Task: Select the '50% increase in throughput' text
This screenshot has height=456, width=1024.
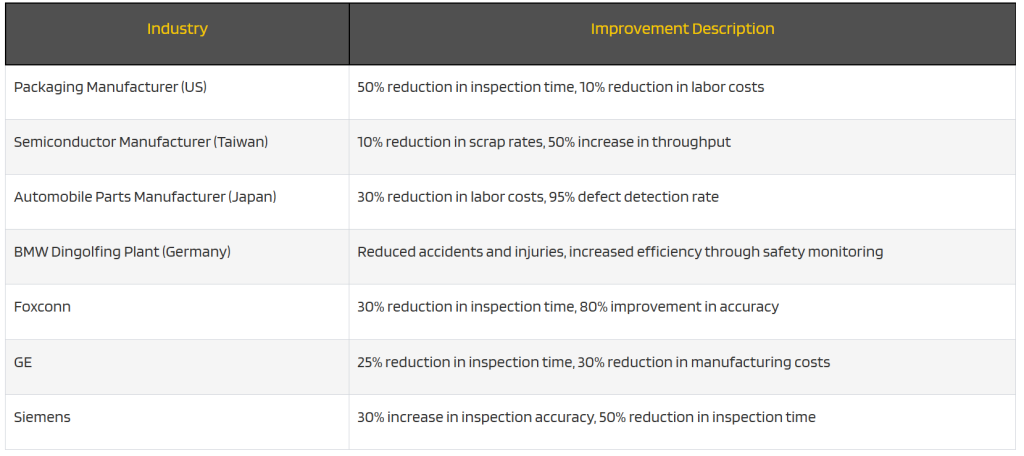Action: tap(639, 142)
